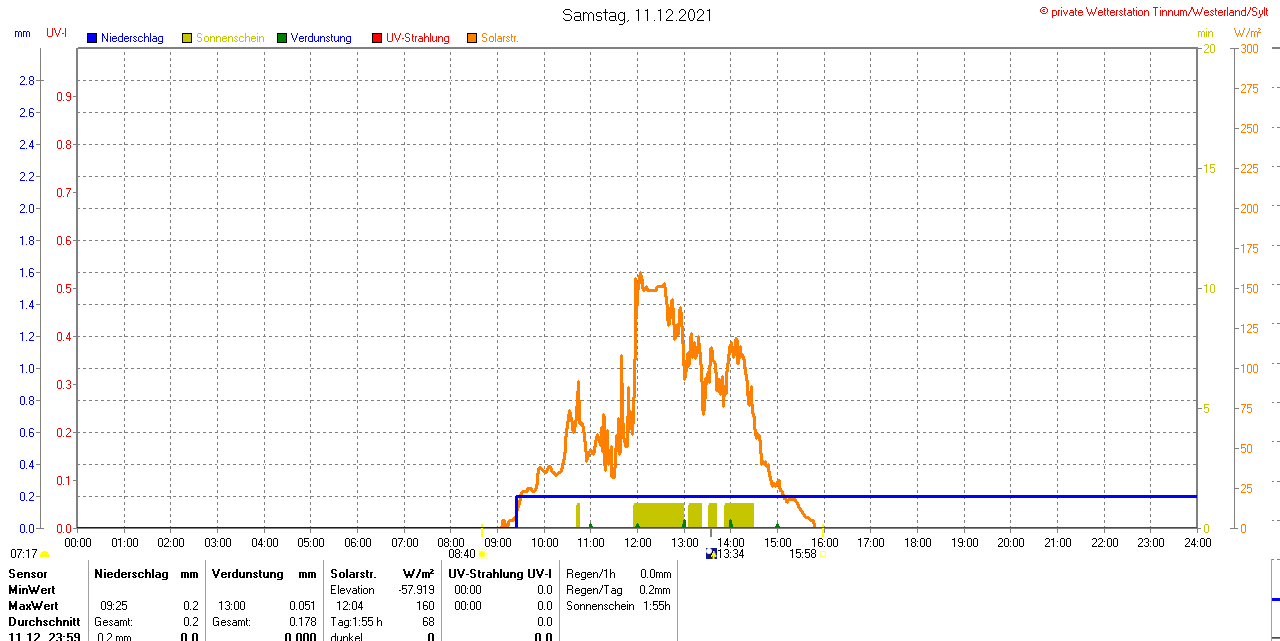Click the sun icon beside 08:40
The width and height of the screenshot is (1280, 641).
pos(483,554)
